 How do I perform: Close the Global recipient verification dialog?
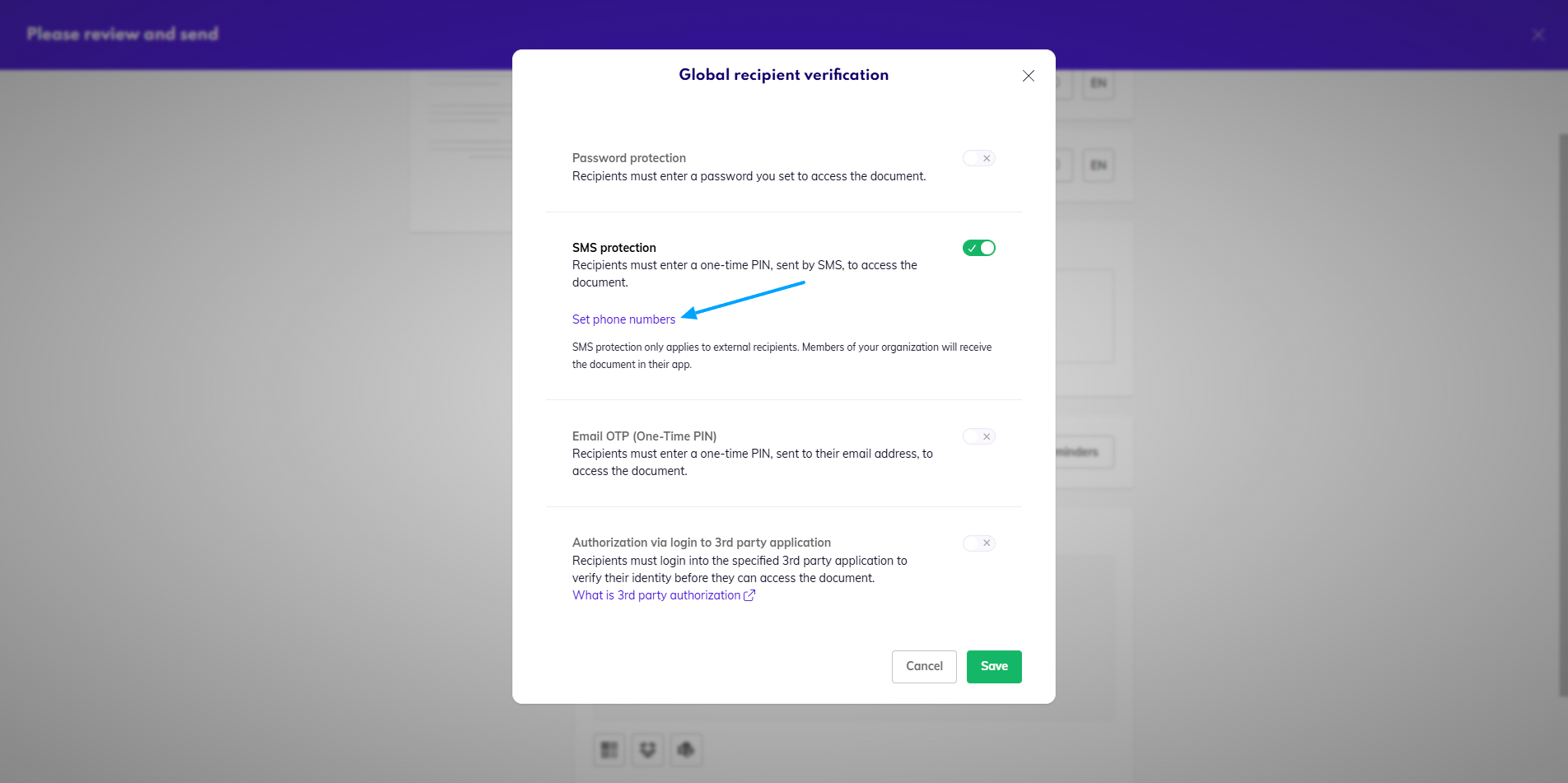[1028, 76]
